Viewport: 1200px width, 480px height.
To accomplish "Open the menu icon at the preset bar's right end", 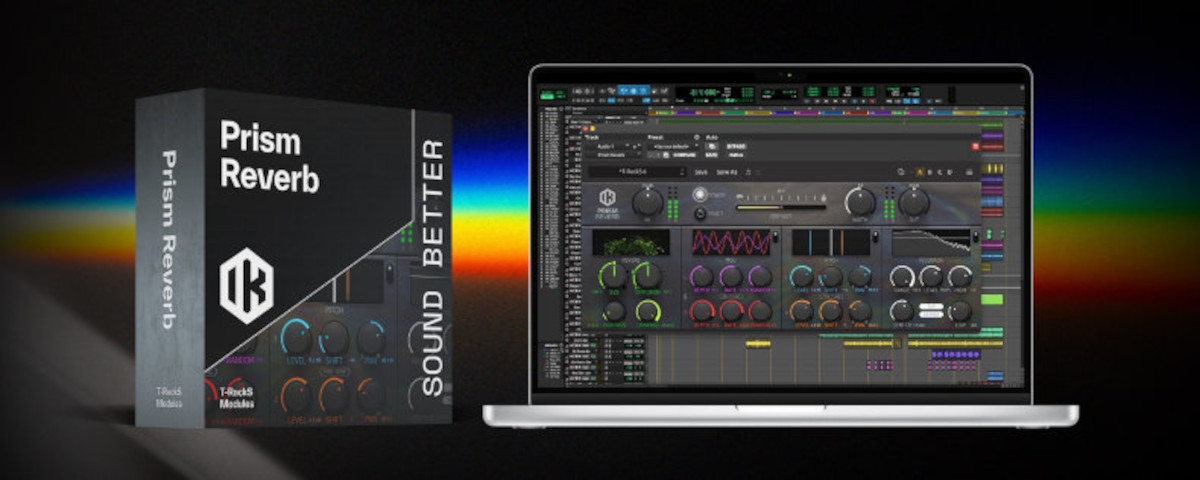I will point(969,172).
